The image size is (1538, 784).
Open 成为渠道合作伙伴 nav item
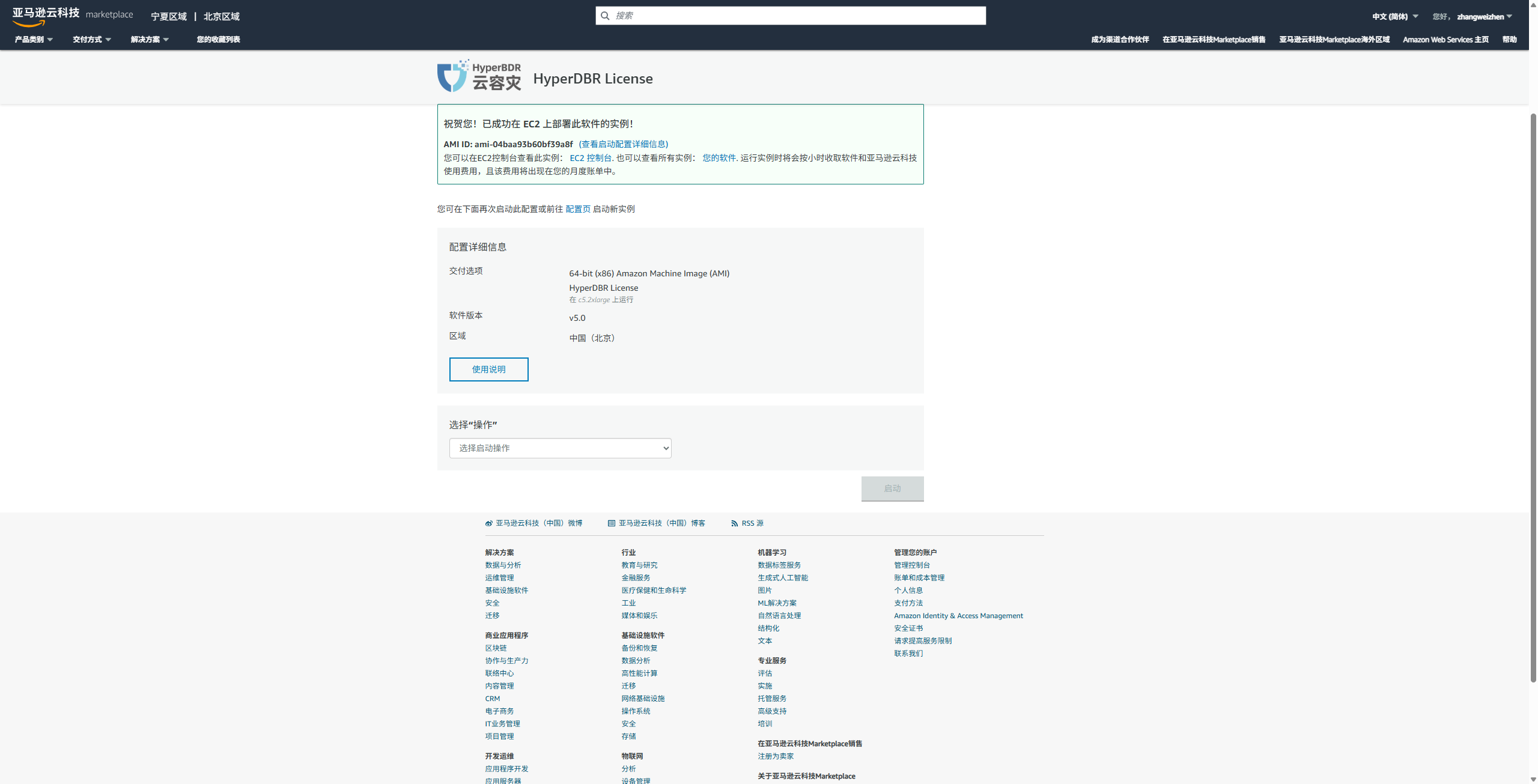click(x=1120, y=40)
